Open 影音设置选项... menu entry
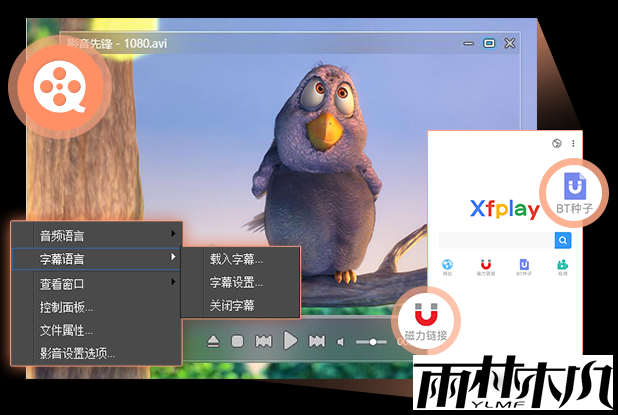 [x=96, y=353]
